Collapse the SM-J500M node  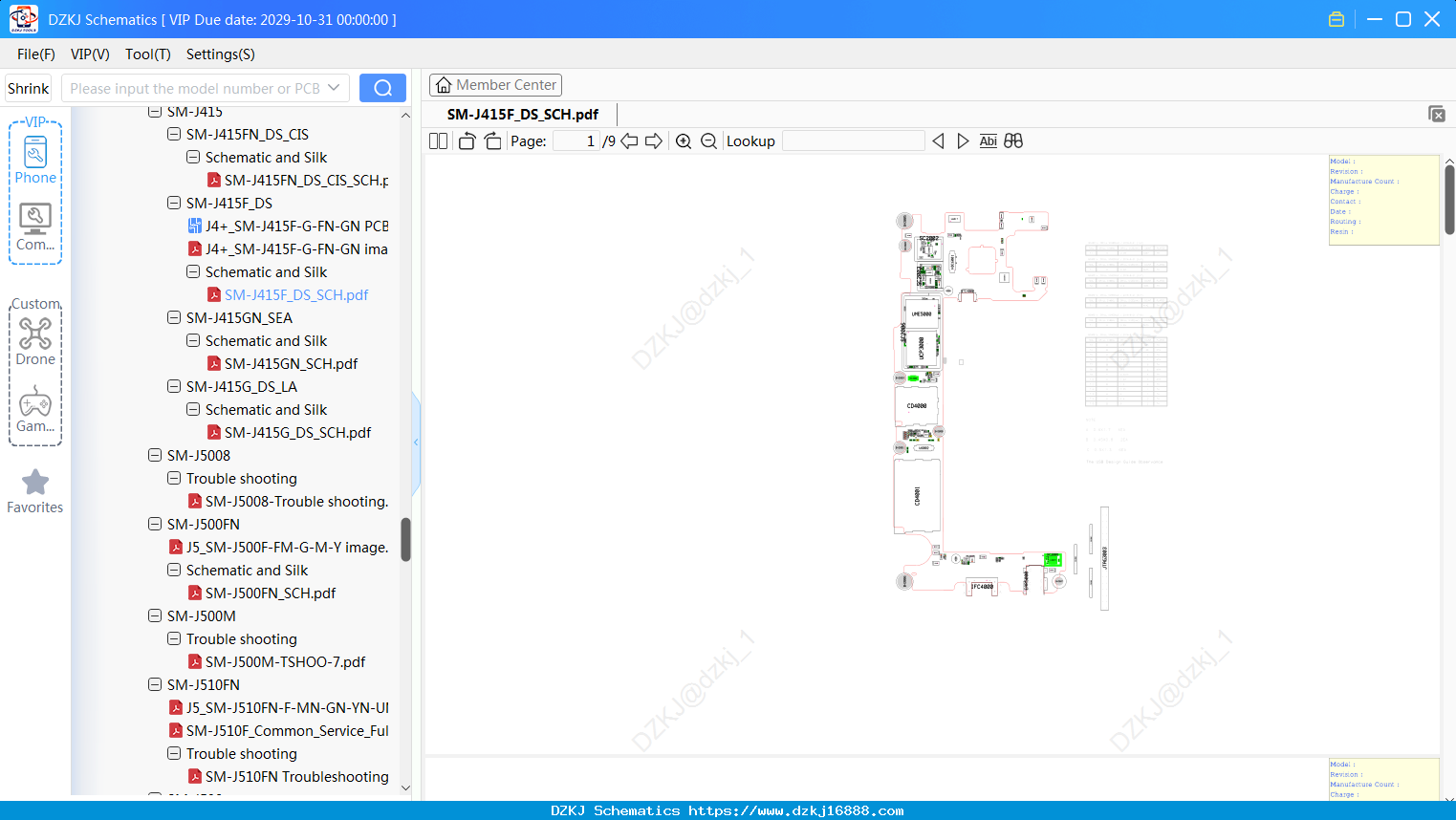click(155, 616)
